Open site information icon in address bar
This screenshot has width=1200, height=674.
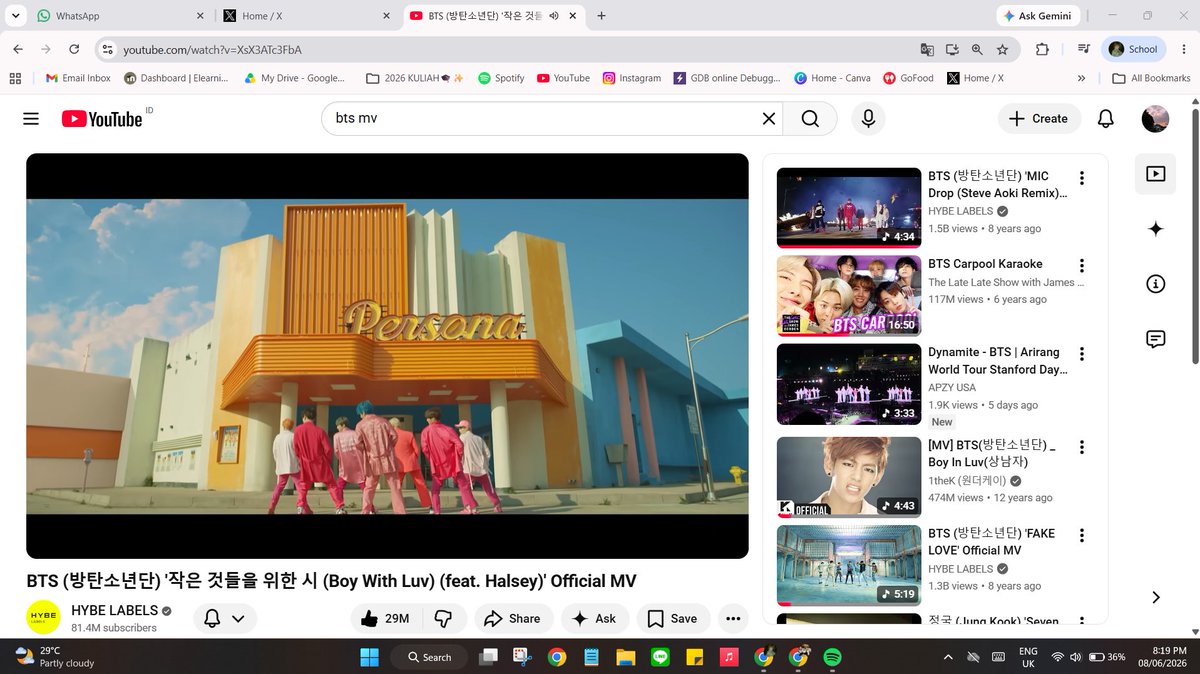click(x=108, y=49)
